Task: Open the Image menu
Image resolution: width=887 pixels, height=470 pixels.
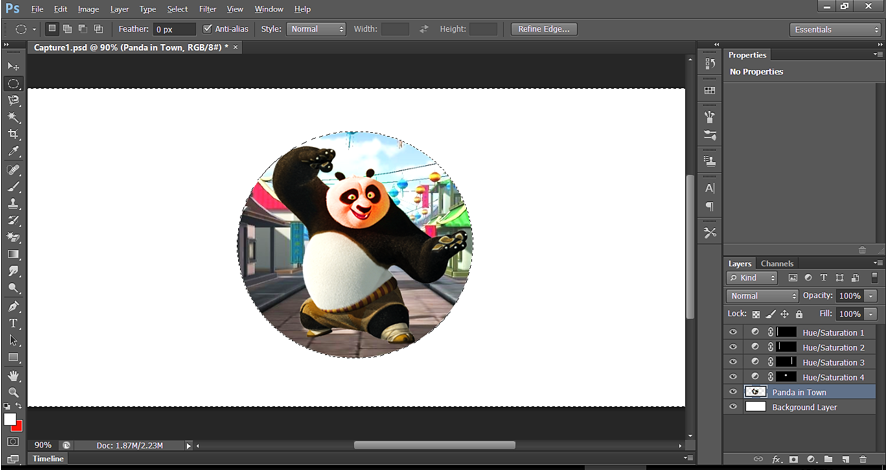Action: pyautogui.click(x=88, y=9)
